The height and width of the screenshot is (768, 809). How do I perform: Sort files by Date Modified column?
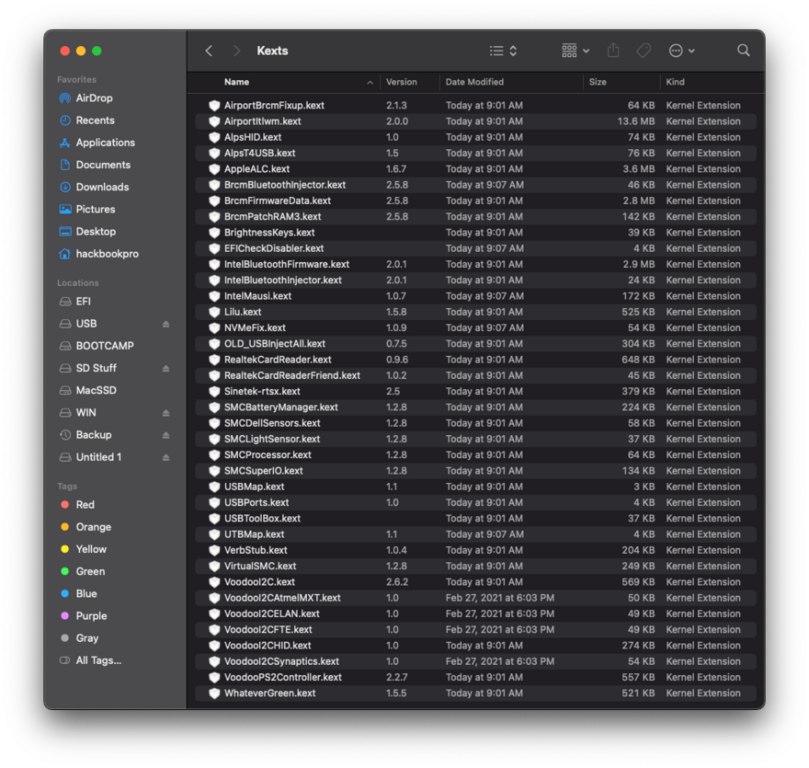pyautogui.click(x=475, y=82)
